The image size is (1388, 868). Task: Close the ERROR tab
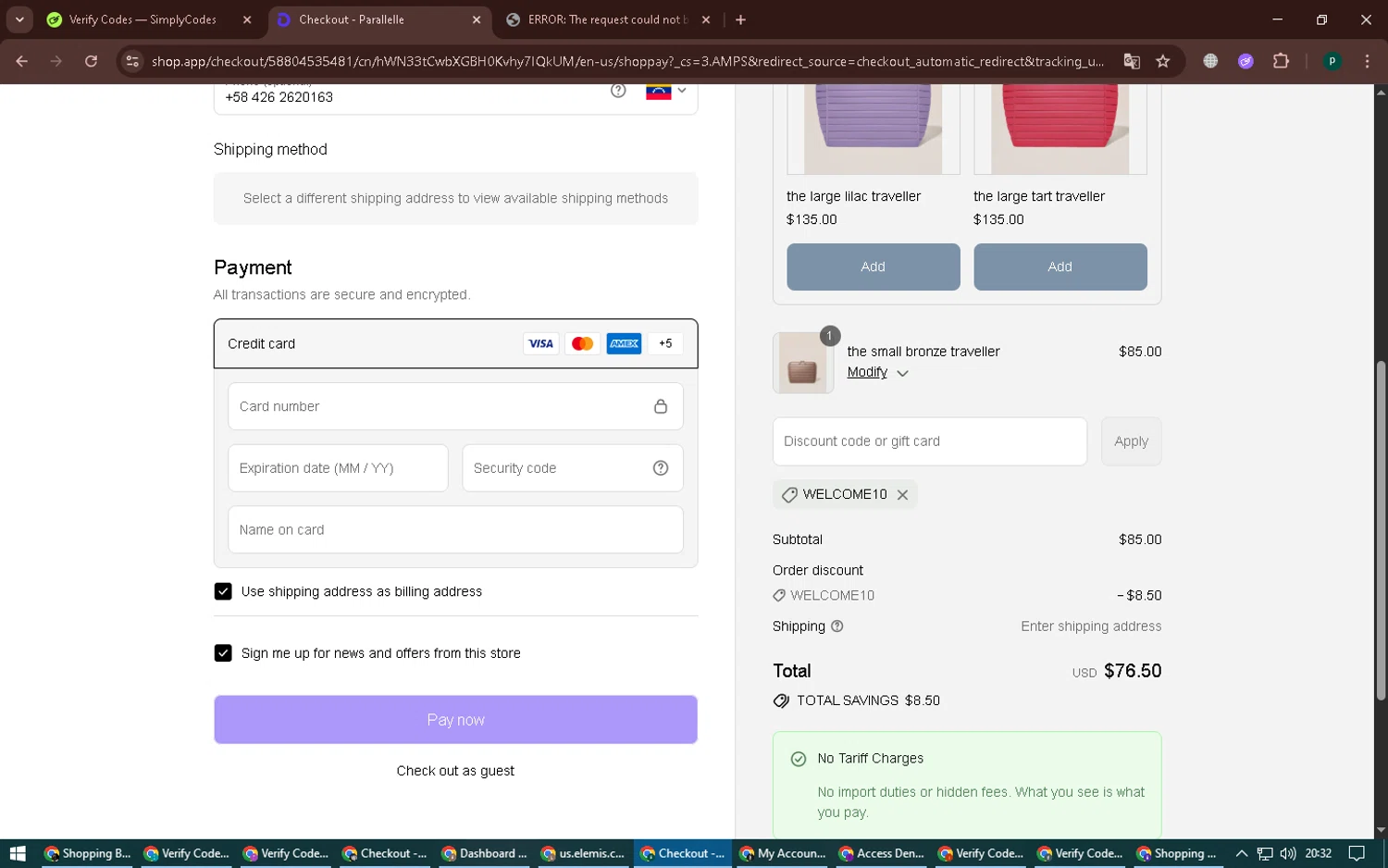click(x=706, y=19)
